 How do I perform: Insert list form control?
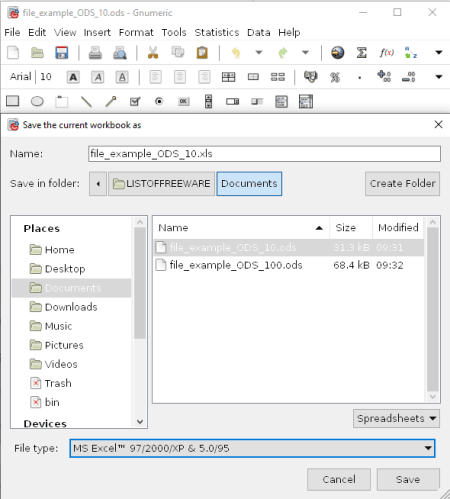pyautogui.click(x=282, y=102)
